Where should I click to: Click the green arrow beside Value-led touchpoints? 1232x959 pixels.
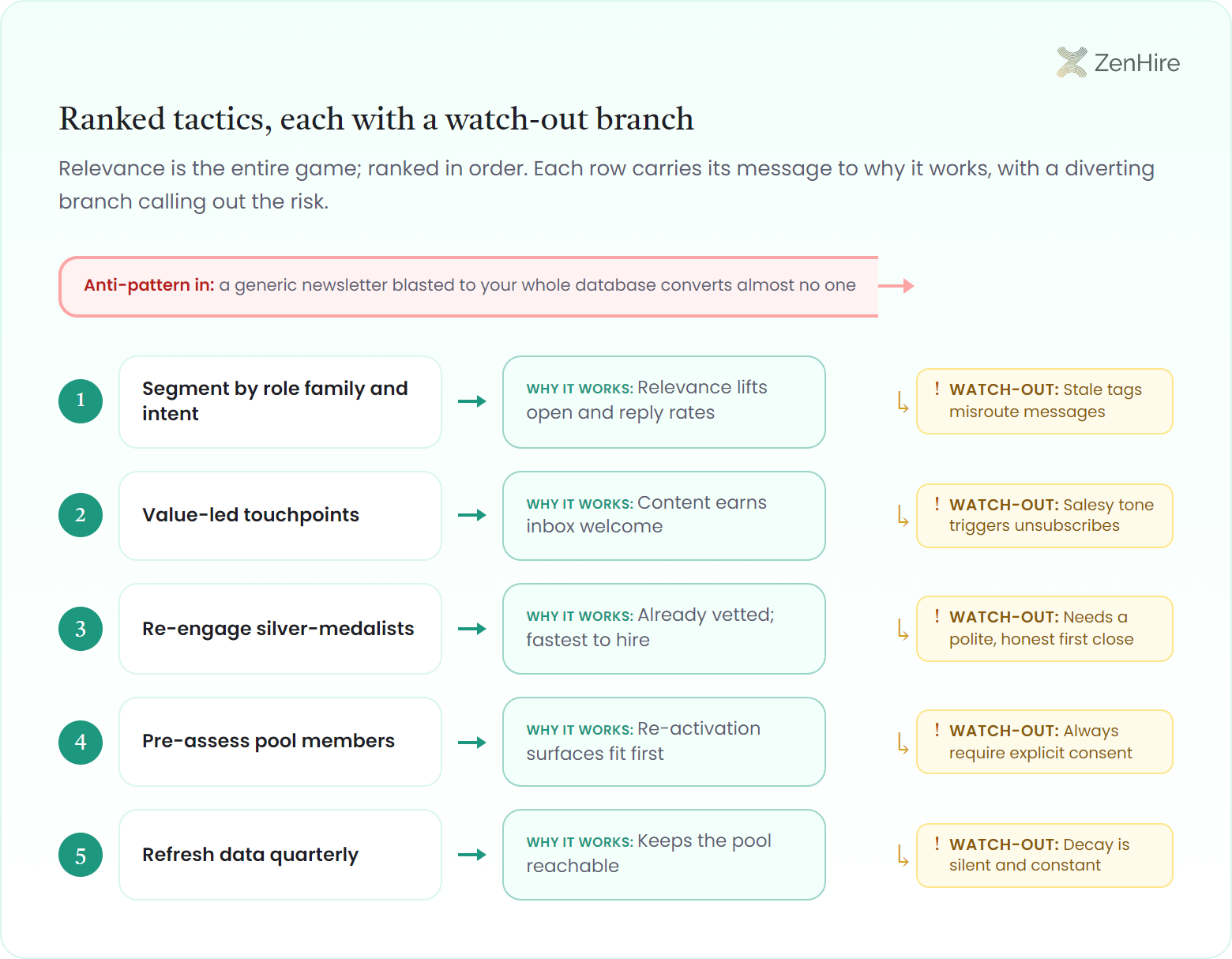click(x=472, y=515)
